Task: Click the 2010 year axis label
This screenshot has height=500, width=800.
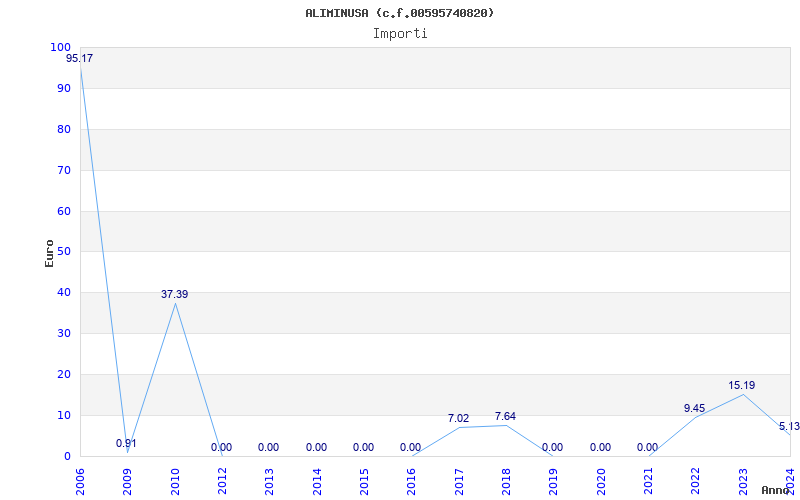Action: (175, 482)
